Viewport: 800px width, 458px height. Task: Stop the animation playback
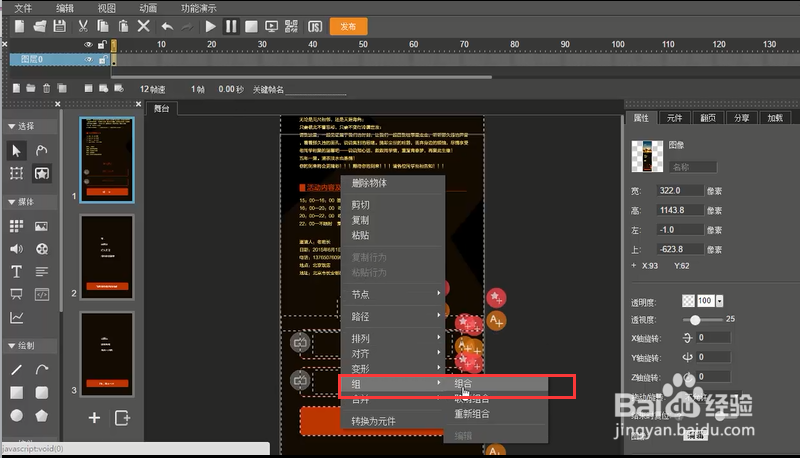coord(251,27)
